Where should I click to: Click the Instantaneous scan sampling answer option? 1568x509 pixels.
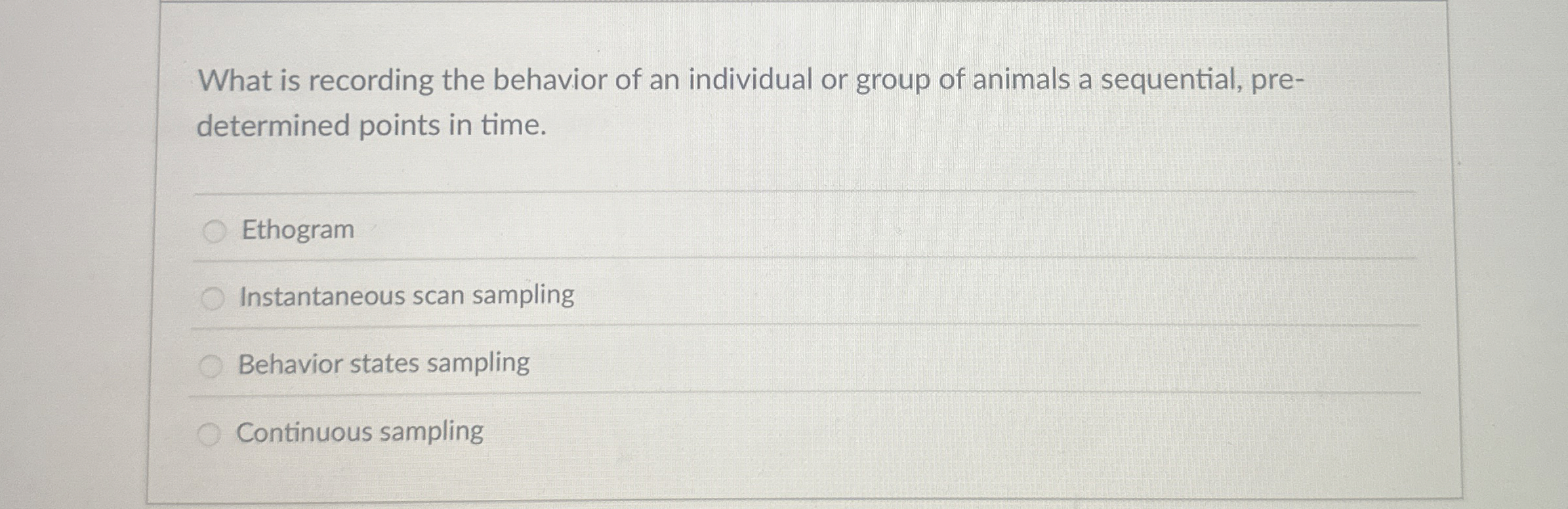[x=407, y=296]
